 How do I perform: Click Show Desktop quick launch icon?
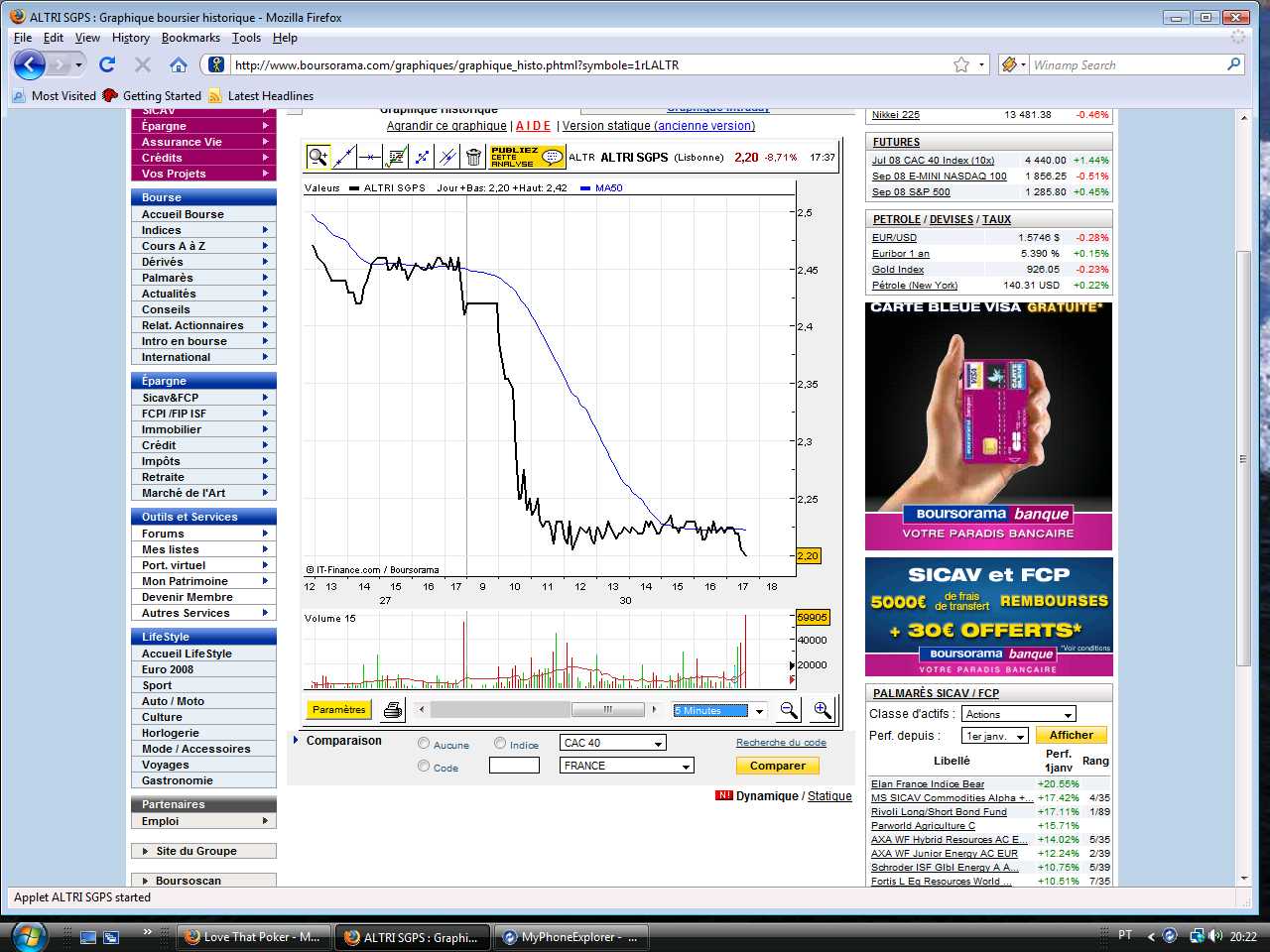[88, 937]
